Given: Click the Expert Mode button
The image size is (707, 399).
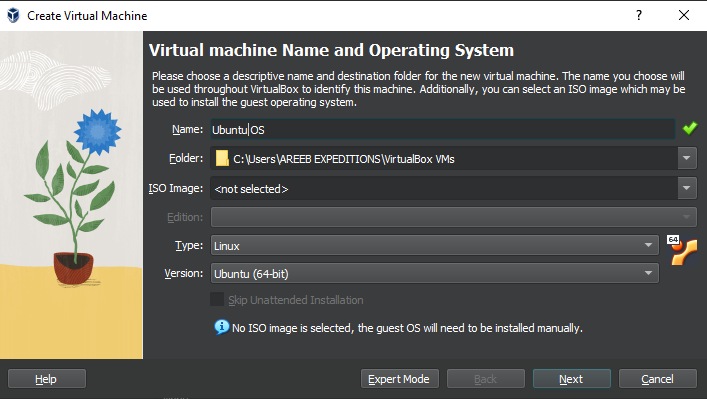Looking at the screenshot, I should (x=399, y=379).
